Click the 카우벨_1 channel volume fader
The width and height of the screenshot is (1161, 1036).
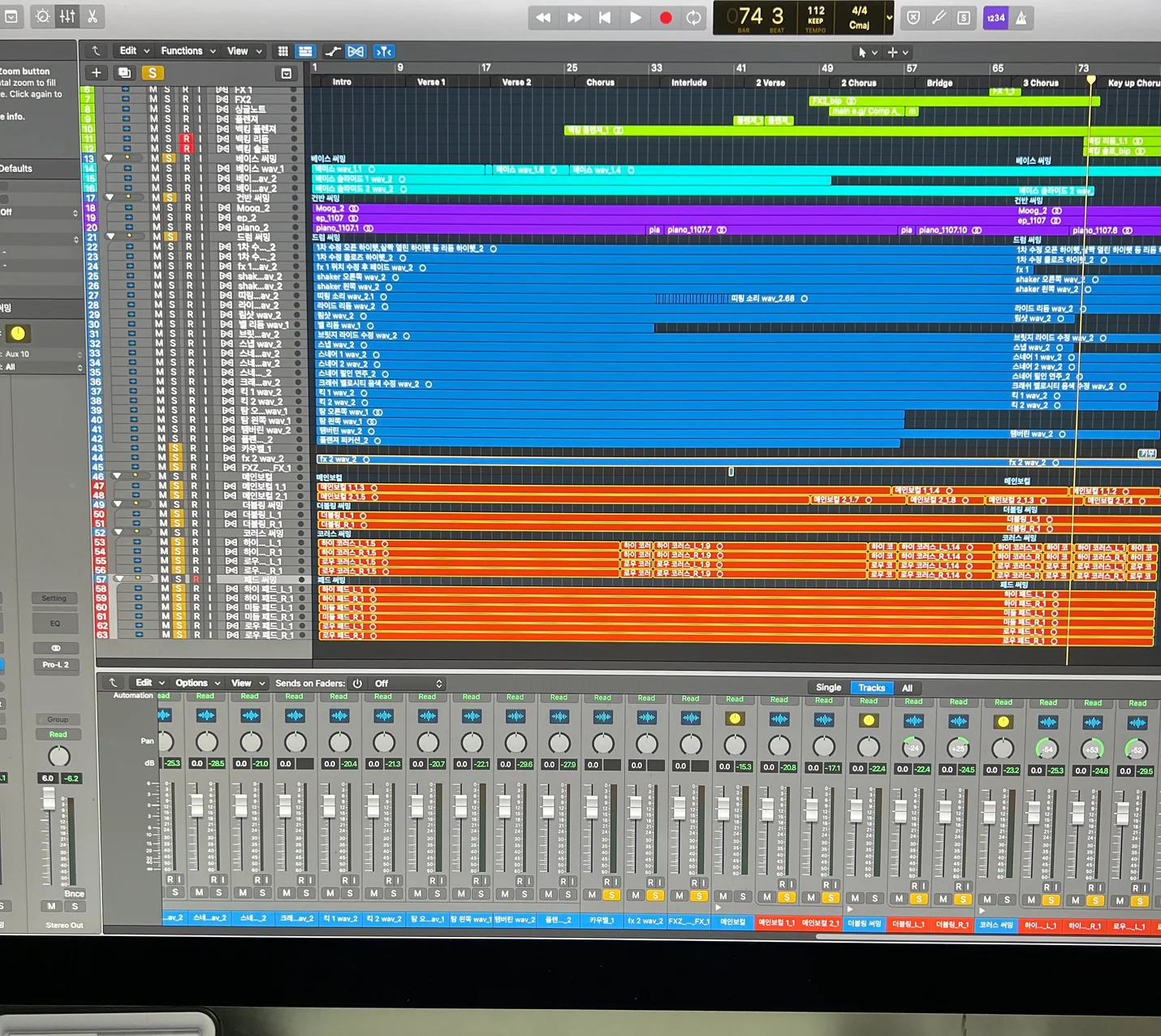592,807
